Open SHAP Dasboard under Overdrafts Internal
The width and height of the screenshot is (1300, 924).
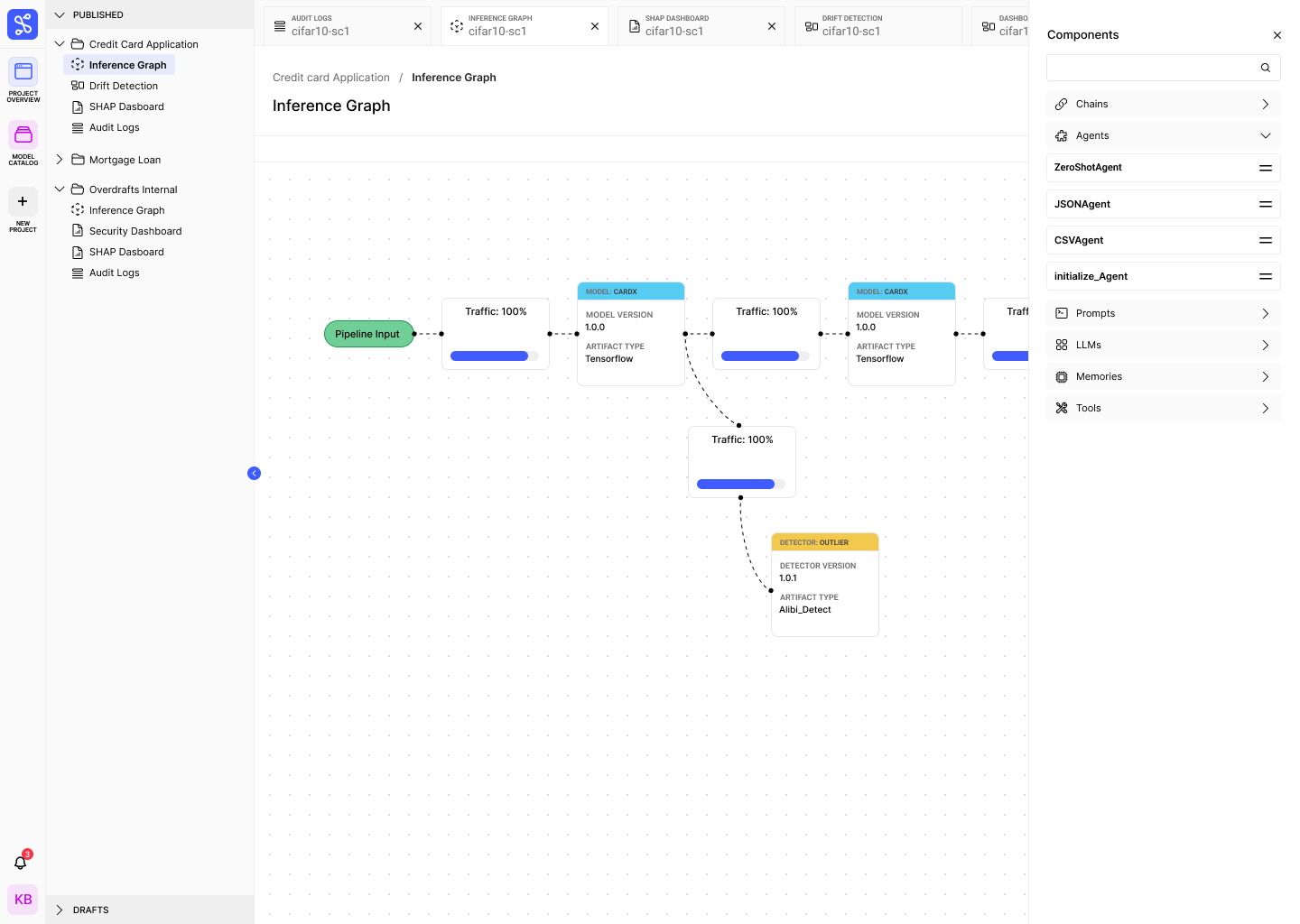coord(117,252)
